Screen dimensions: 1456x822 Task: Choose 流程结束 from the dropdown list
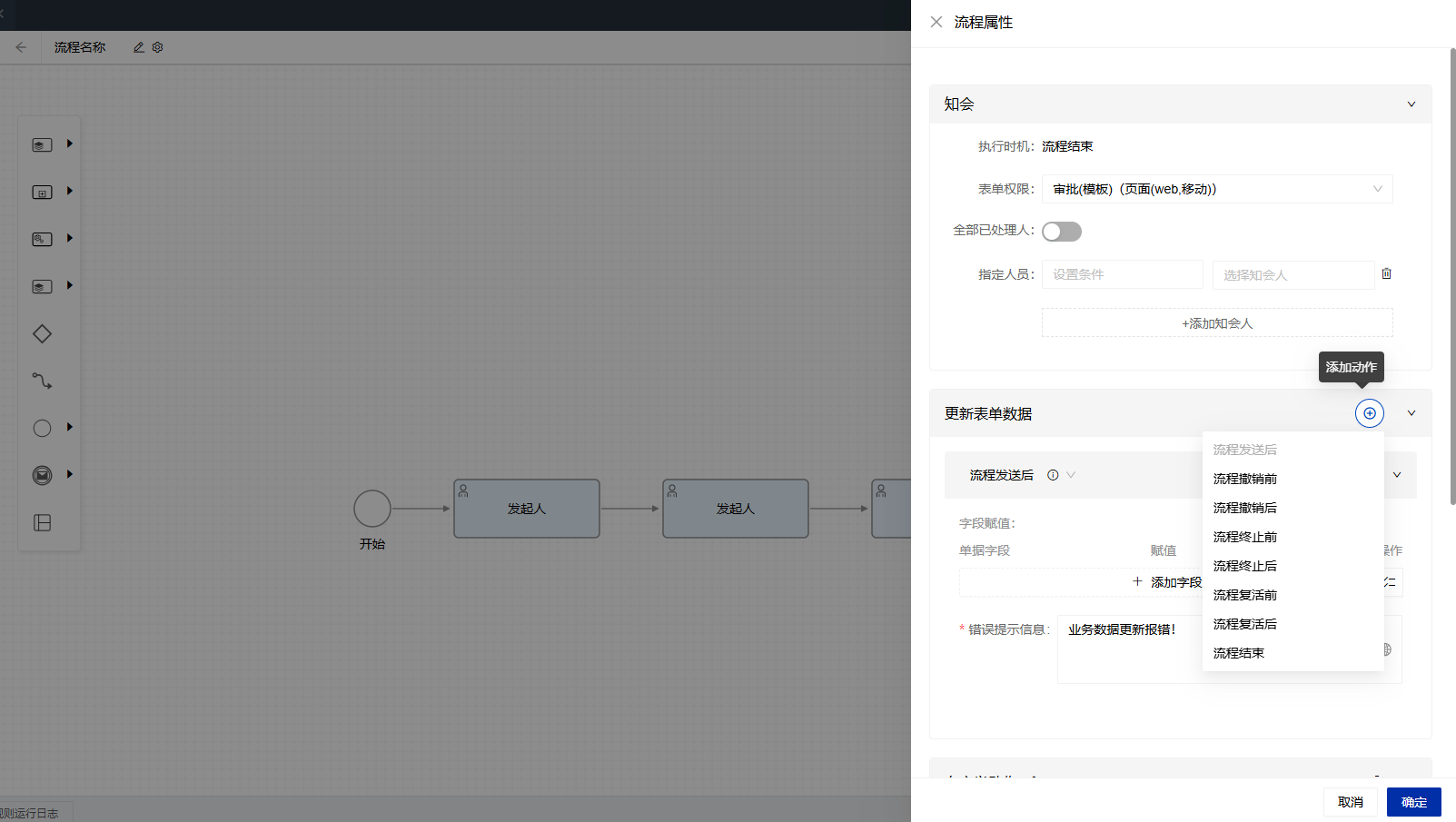coord(1238,653)
